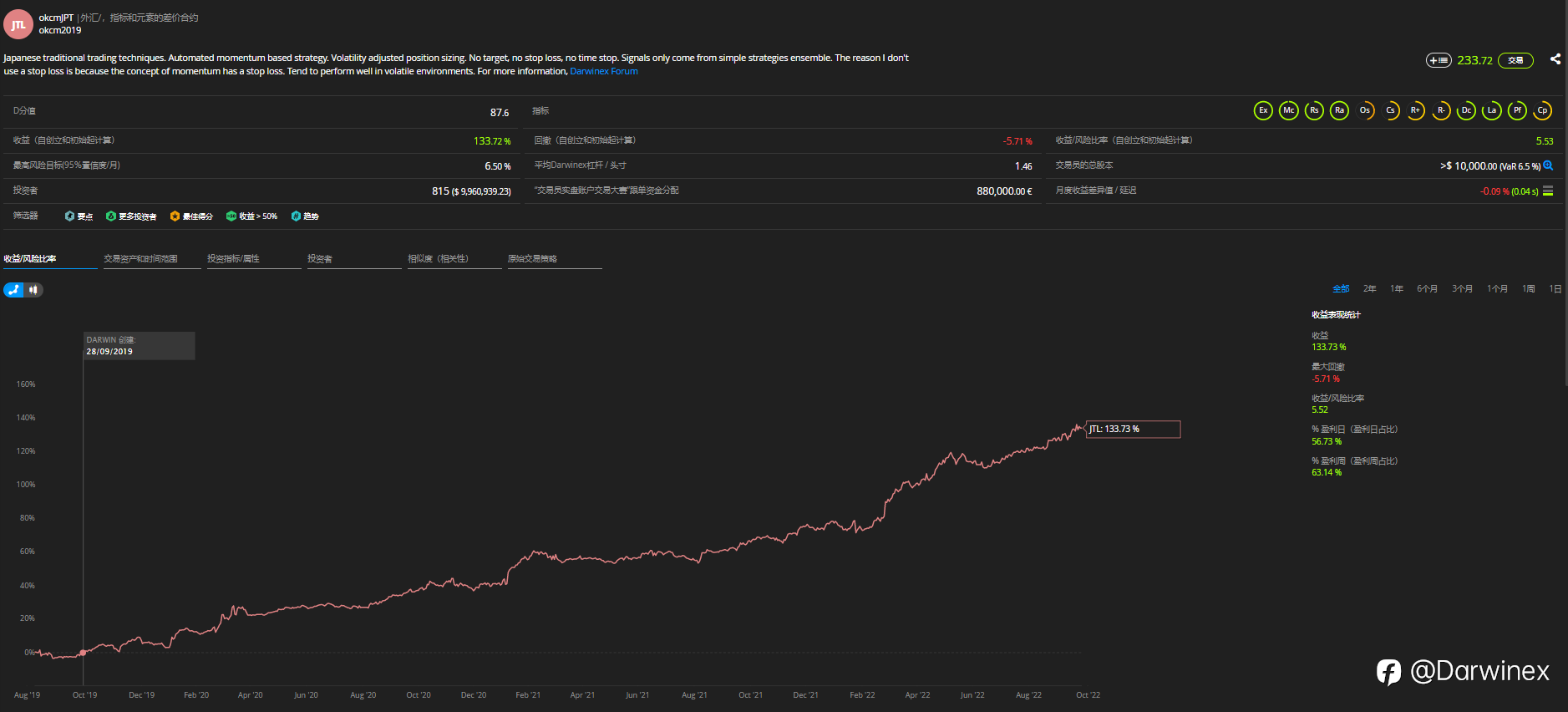The image size is (1568, 712).
Task: Toggle the 最佳得分 filter badge
Action: click(x=191, y=216)
